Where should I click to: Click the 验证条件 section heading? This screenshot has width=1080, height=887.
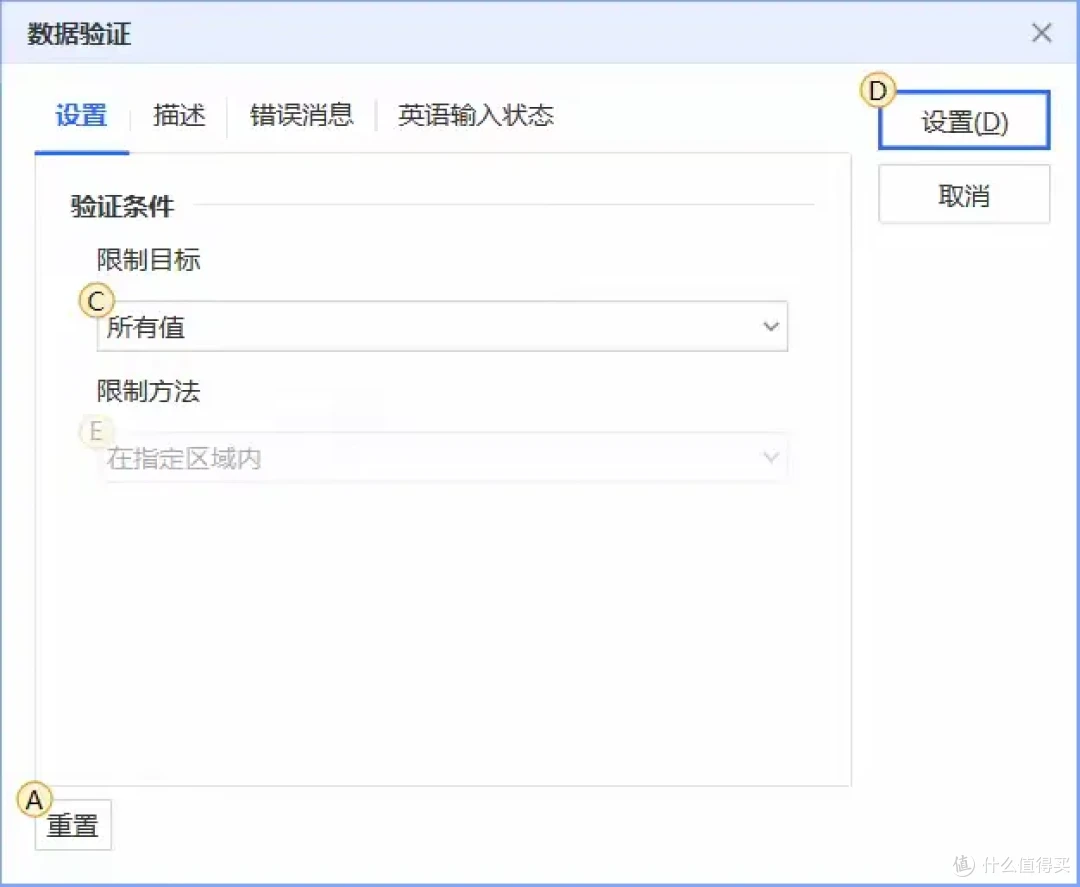point(122,206)
